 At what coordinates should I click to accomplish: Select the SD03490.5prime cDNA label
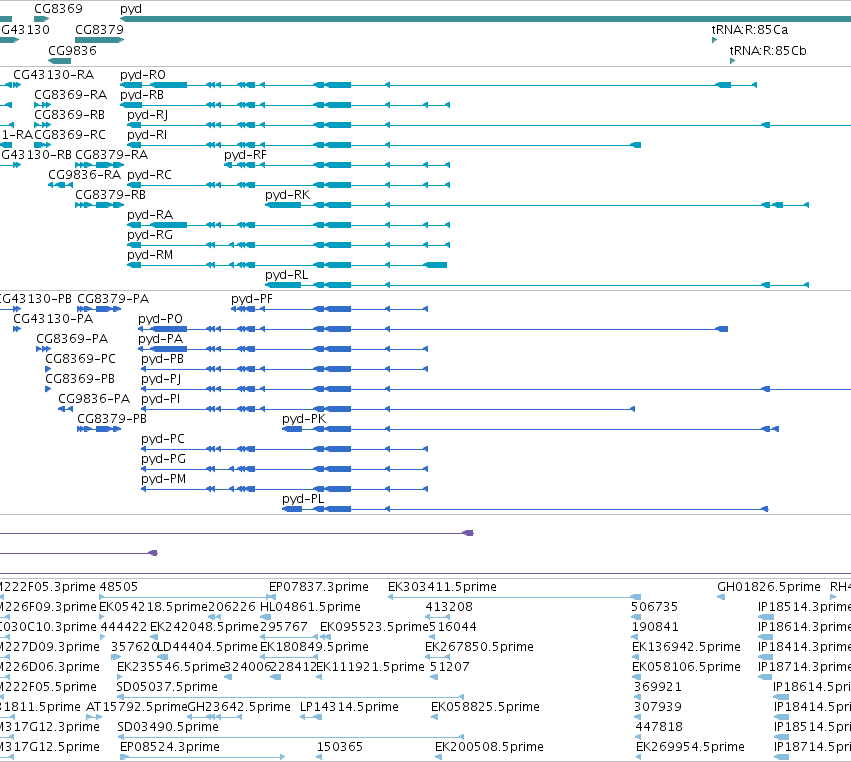click(x=168, y=727)
